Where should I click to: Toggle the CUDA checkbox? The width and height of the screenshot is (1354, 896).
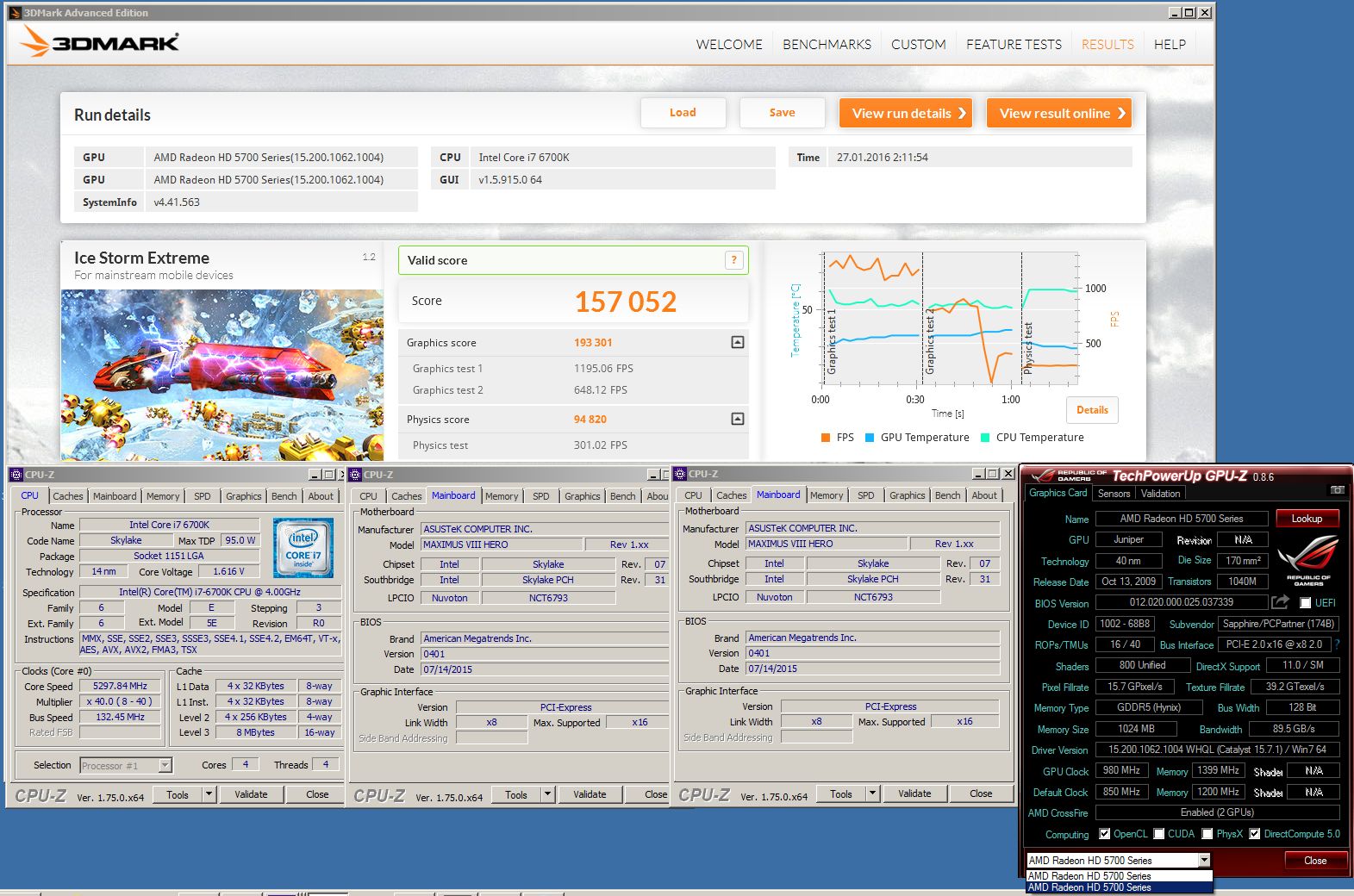1159,834
